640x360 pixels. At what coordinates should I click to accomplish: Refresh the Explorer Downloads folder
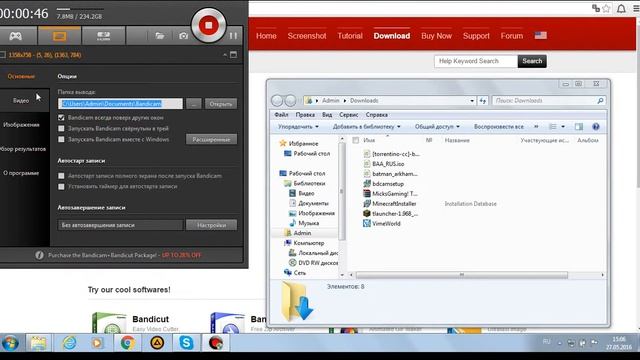coord(483,100)
